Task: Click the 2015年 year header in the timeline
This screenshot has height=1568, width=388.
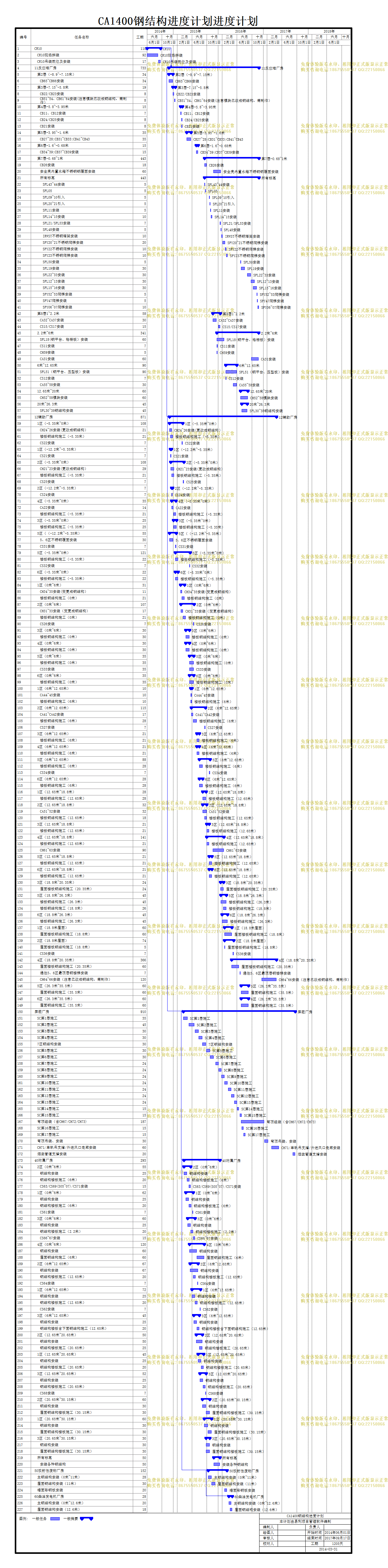Action: tap(195, 31)
